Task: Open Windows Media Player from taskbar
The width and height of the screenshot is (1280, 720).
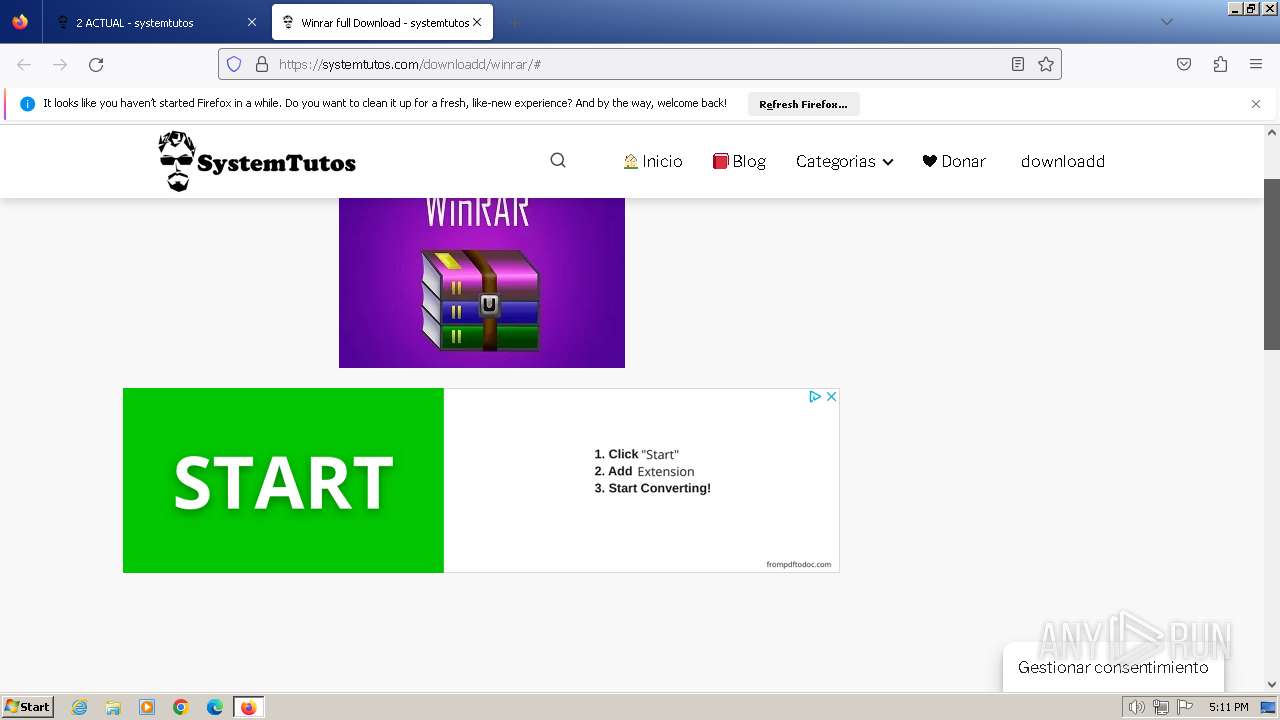Action: point(147,707)
